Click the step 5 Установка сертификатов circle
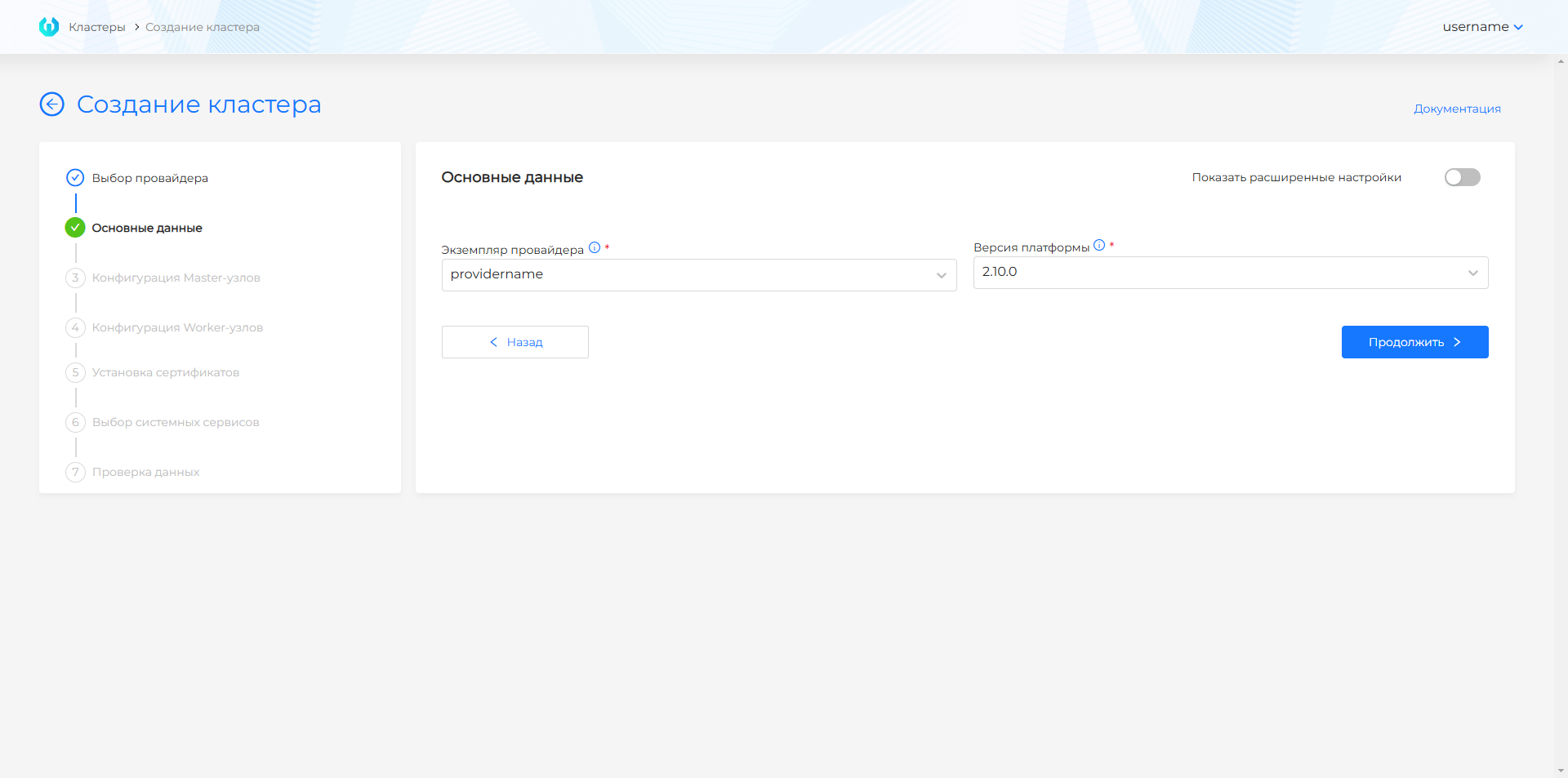 [x=75, y=372]
